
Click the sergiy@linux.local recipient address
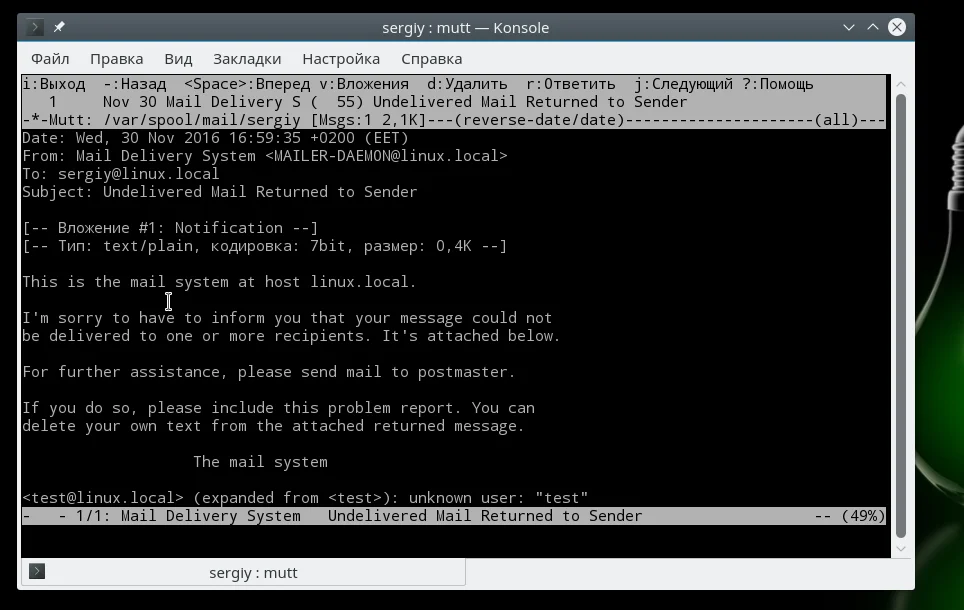(138, 174)
